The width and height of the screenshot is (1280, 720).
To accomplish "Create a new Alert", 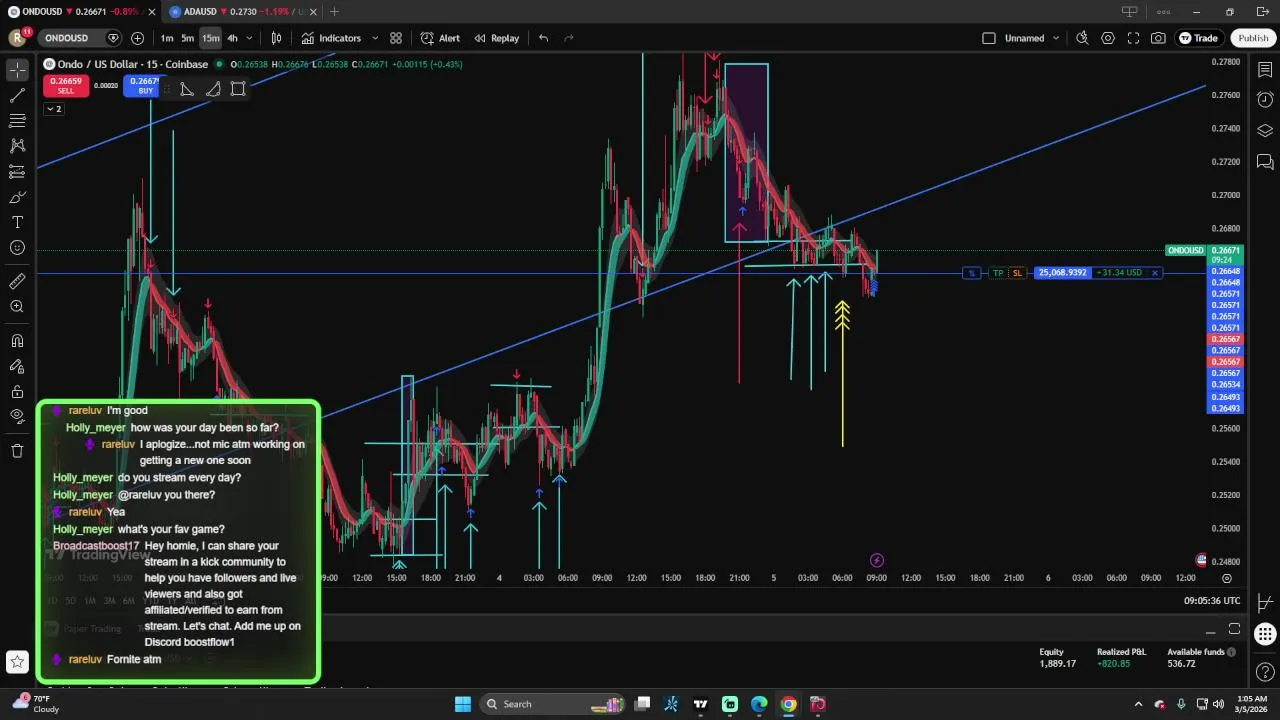I will pos(440,38).
